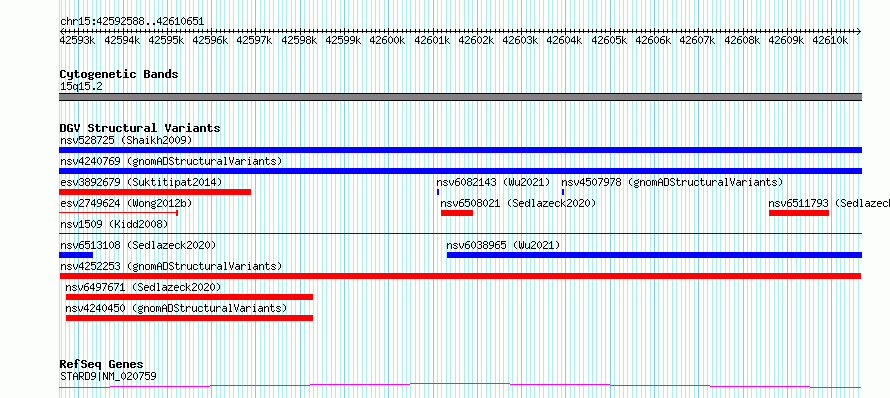The image size is (890, 398).
Task: Click the chr15:42592588..42610651 position label
Action: point(132,22)
